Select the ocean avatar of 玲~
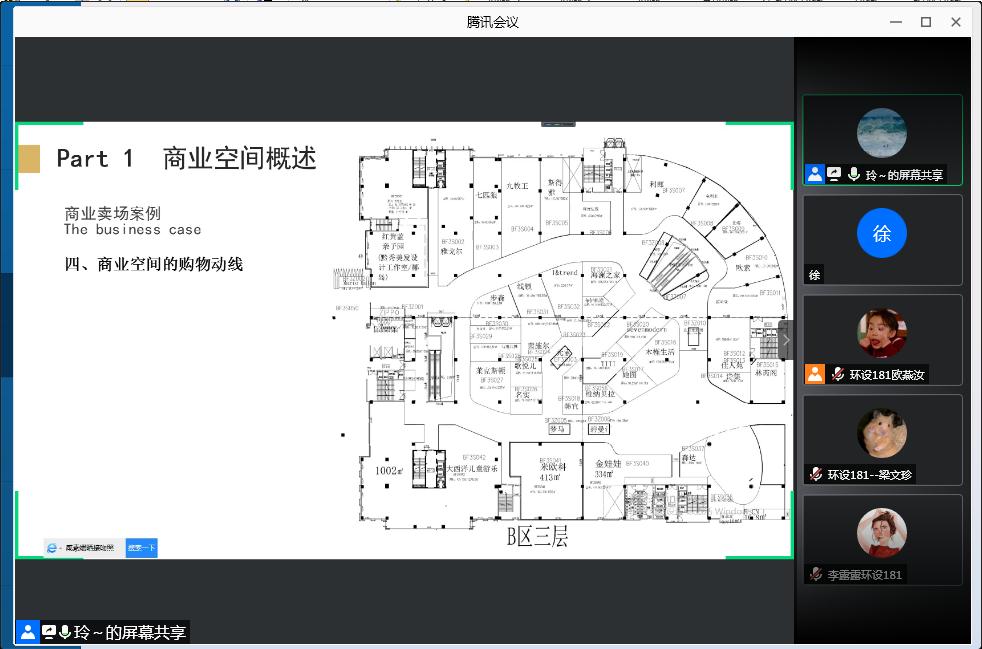Image resolution: width=982 pixels, height=649 pixels. click(x=881, y=132)
